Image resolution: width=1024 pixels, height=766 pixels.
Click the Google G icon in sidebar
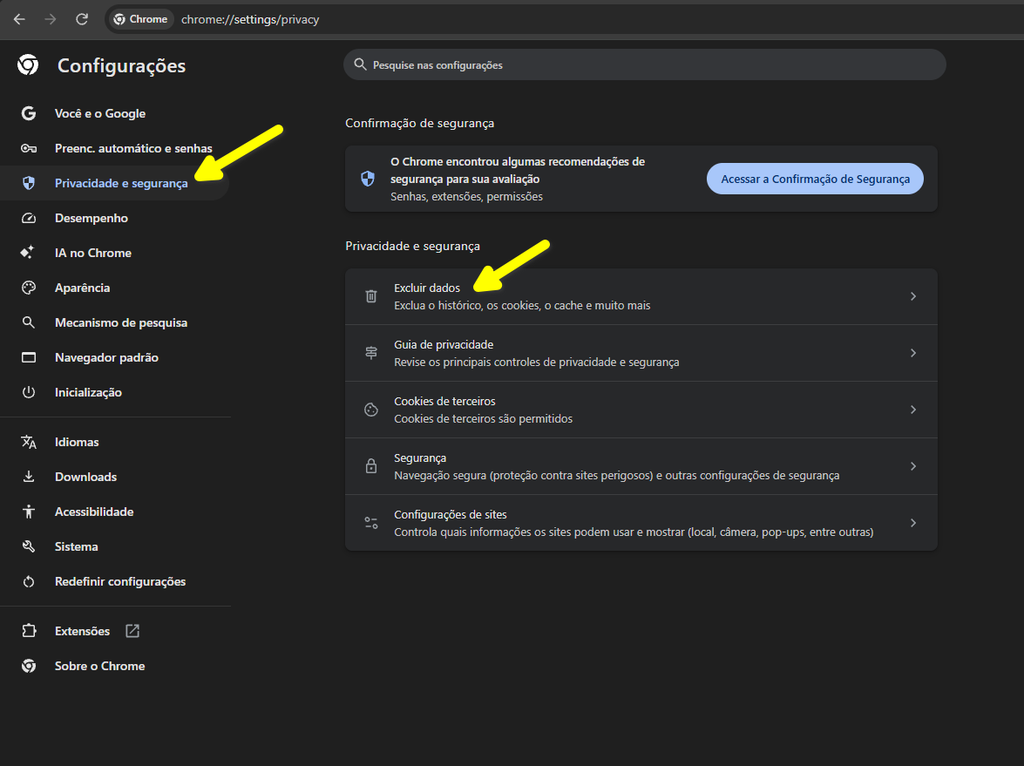[x=29, y=114]
